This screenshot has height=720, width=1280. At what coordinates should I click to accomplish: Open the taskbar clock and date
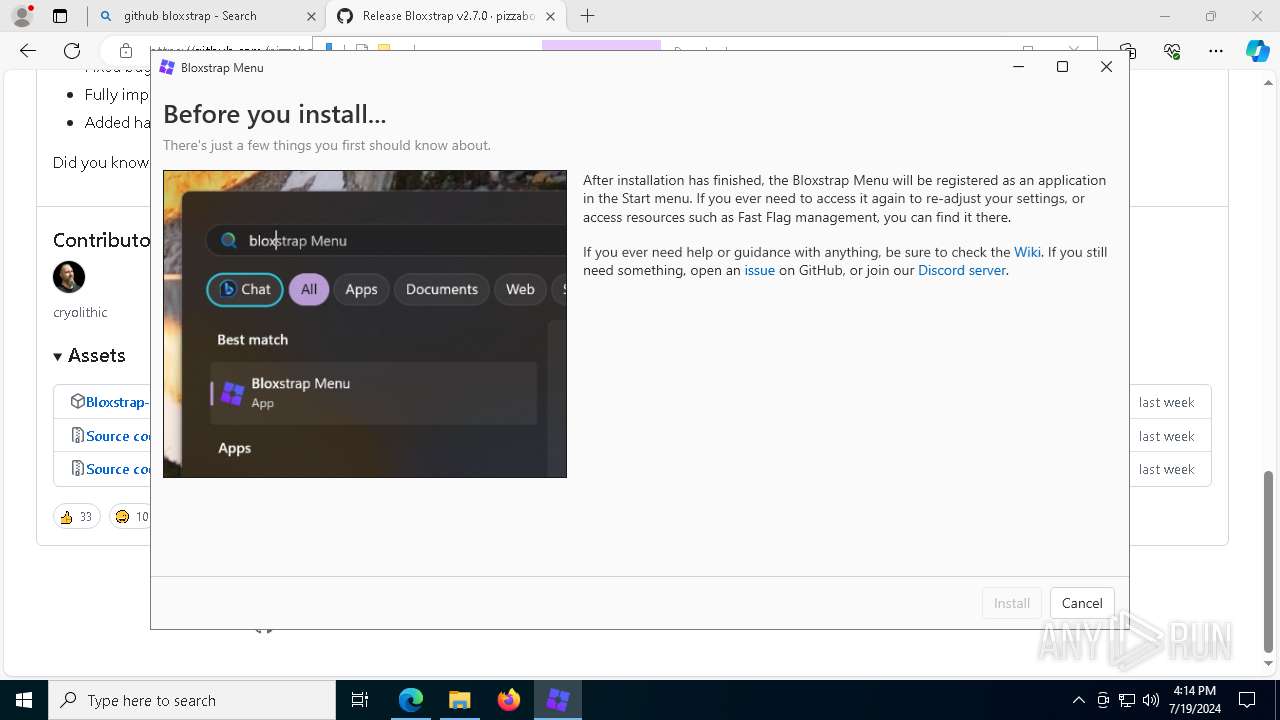[1194, 700]
